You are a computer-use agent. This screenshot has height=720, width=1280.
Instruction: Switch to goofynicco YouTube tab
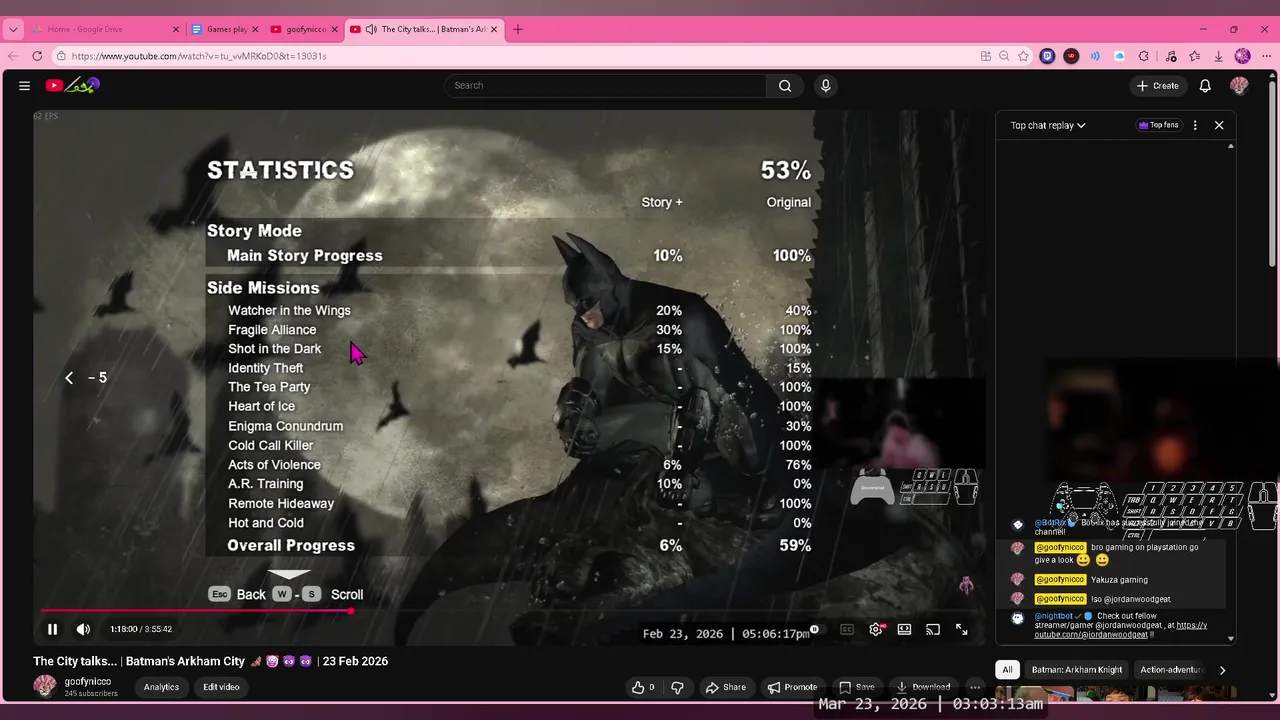(x=304, y=29)
